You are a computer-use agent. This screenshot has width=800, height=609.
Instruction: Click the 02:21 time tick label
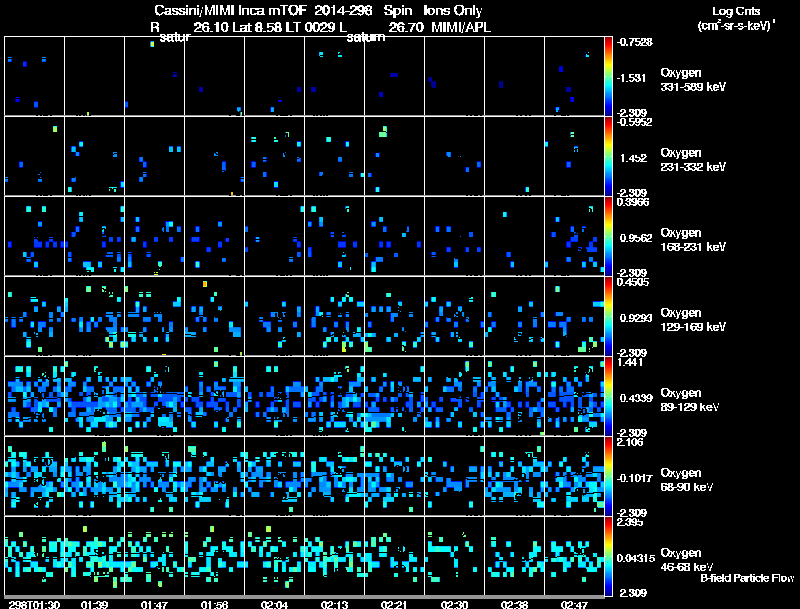coord(393,604)
